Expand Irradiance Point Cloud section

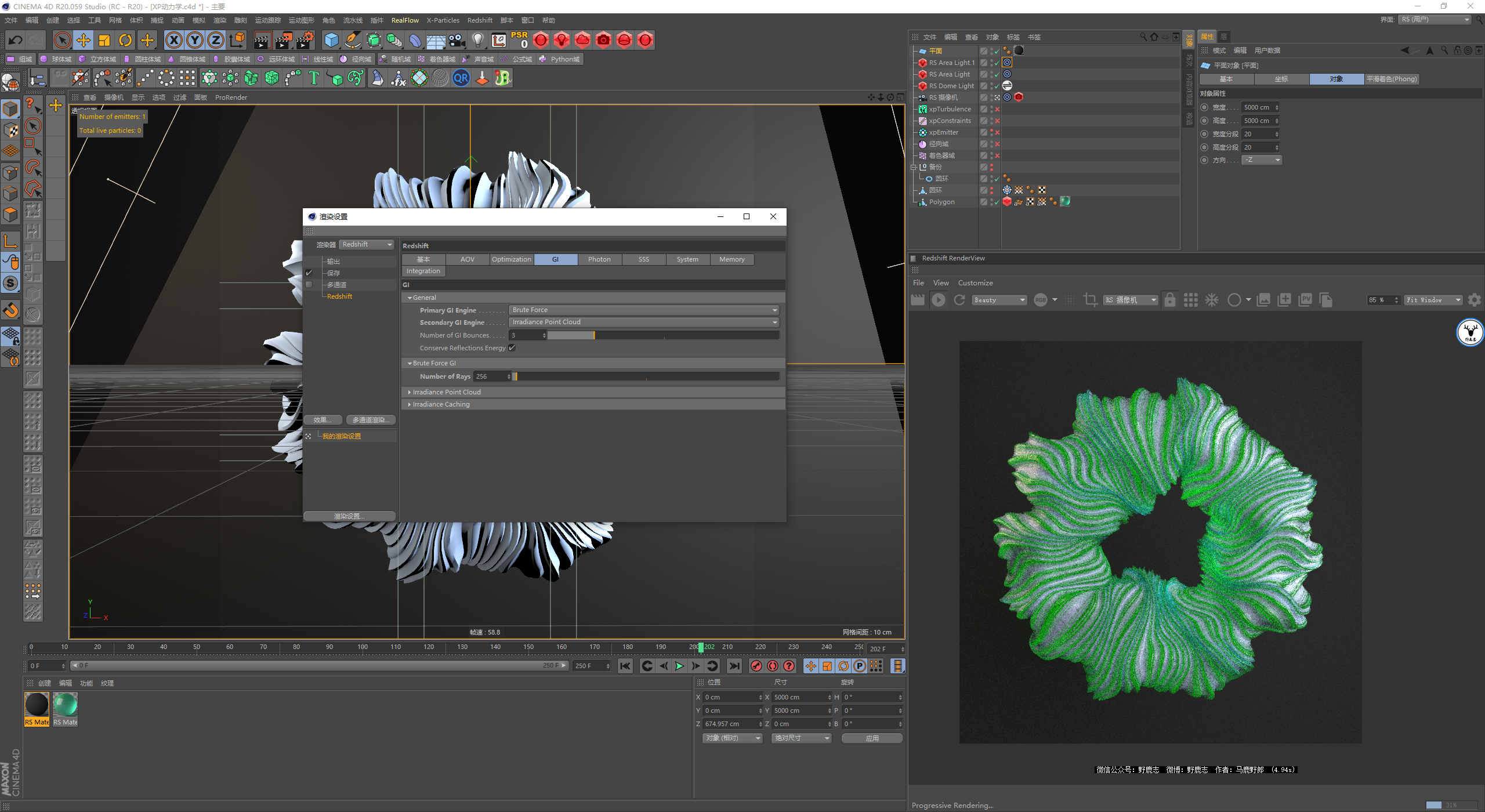[446, 392]
